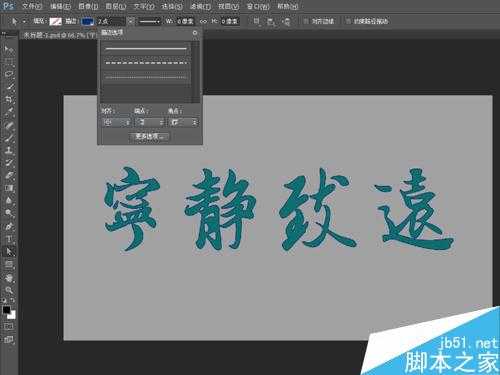
Task: Click the W width input field
Action: coord(185,21)
